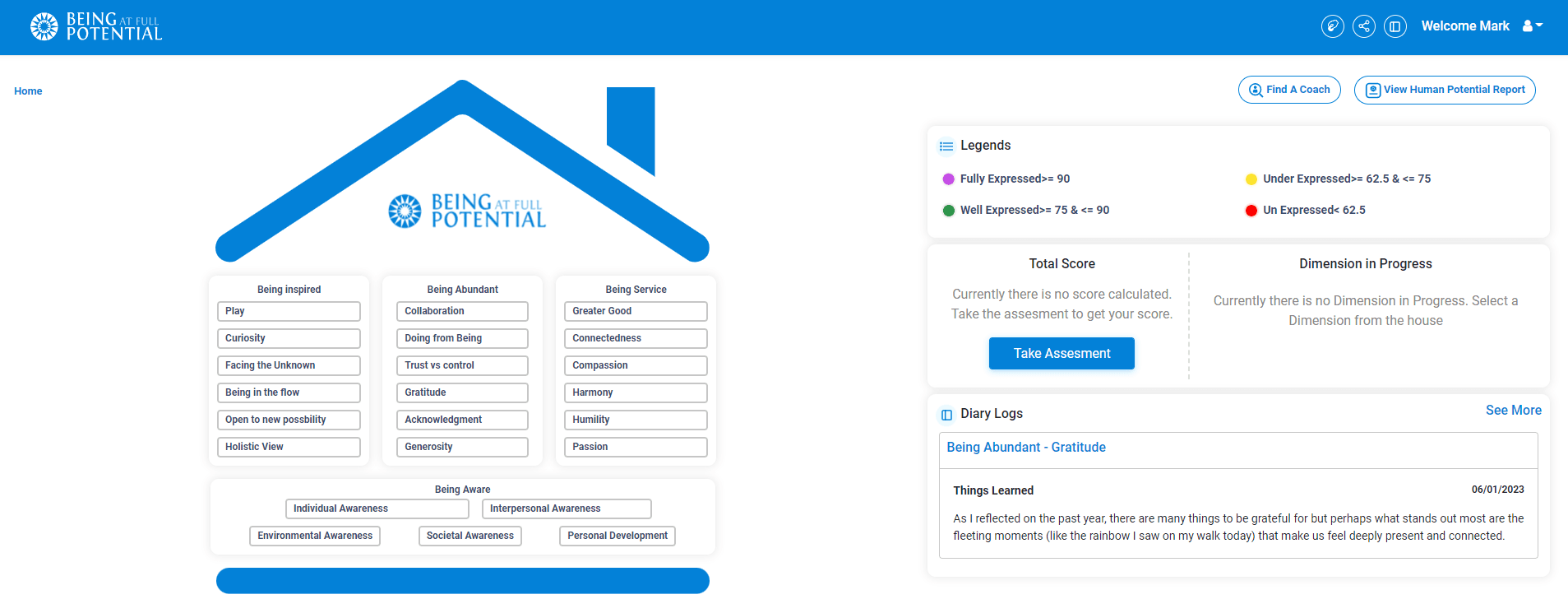
Task: Select the Connectedness dimension
Action: click(636, 338)
